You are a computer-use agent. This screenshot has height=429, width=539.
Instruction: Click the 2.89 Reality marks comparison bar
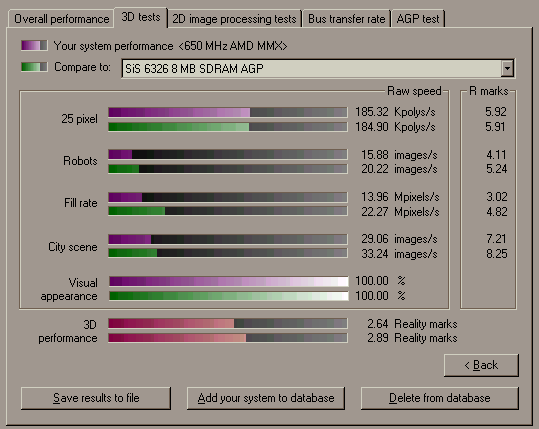point(228,338)
